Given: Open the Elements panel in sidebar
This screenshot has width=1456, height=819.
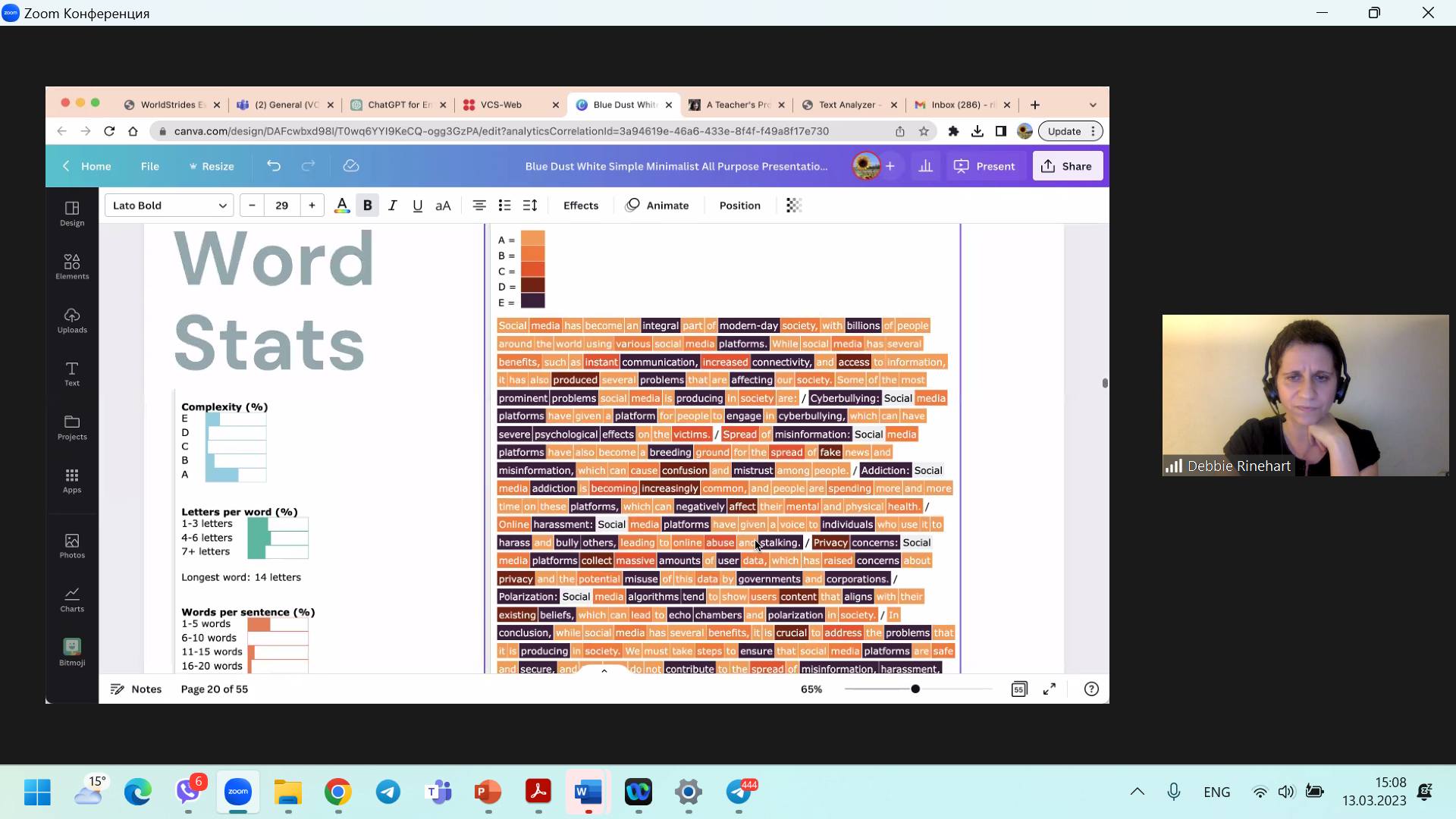Looking at the screenshot, I should (x=72, y=266).
